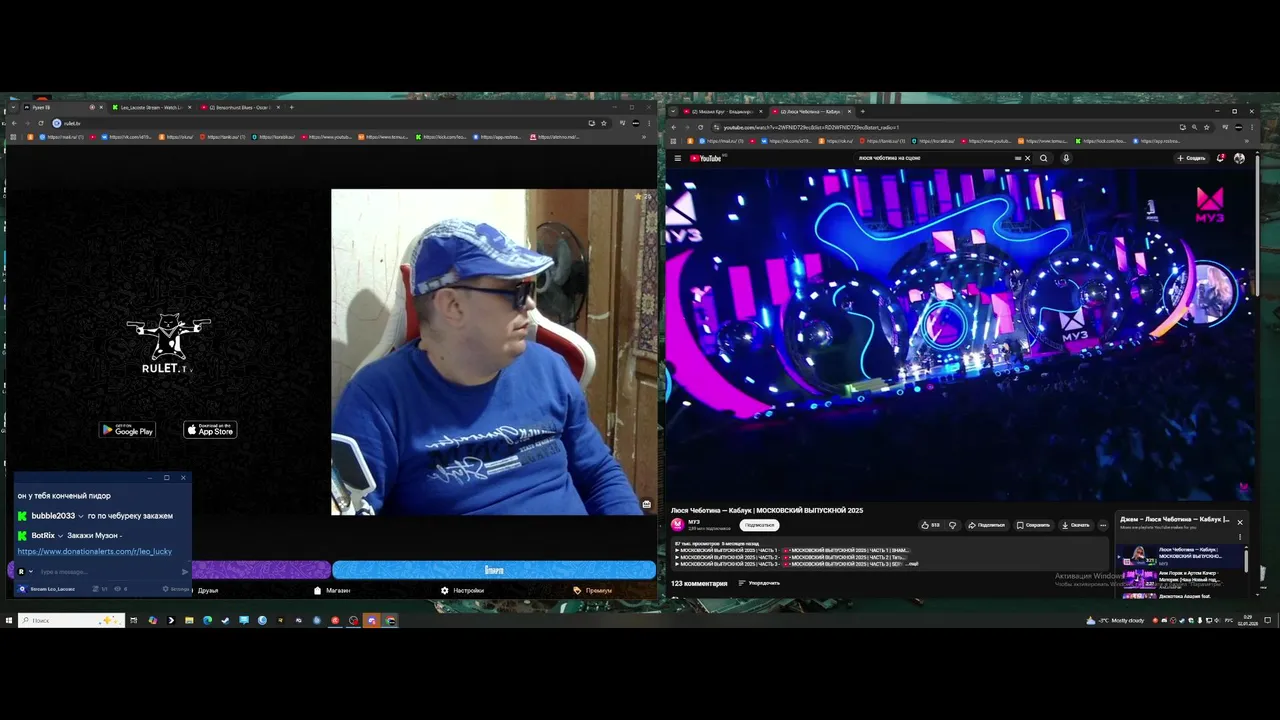
Task: Open 'Настройки' on rulet.tv
Action: point(462,590)
